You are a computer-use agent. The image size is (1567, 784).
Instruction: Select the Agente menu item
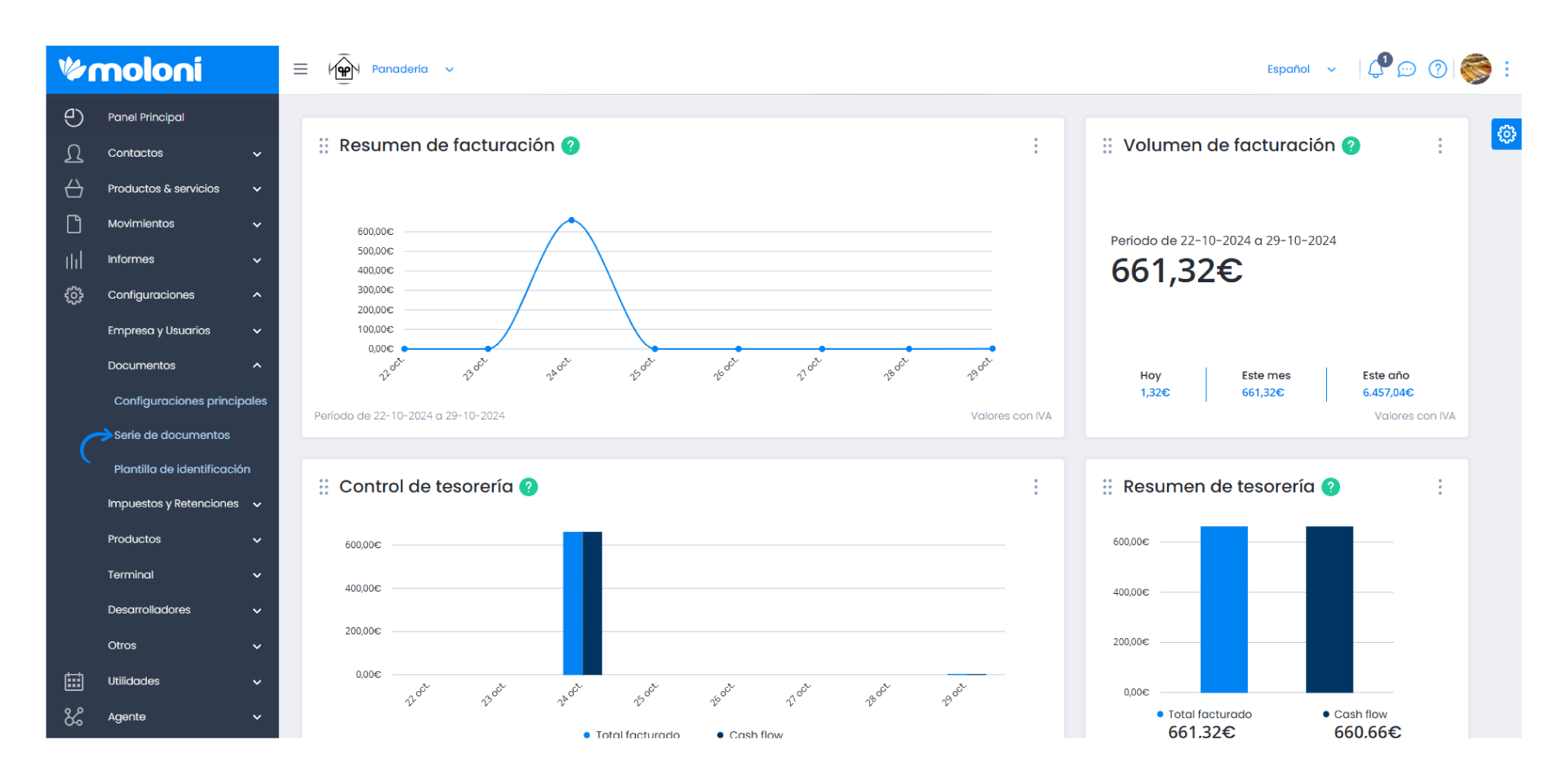[x=127, y=716]
